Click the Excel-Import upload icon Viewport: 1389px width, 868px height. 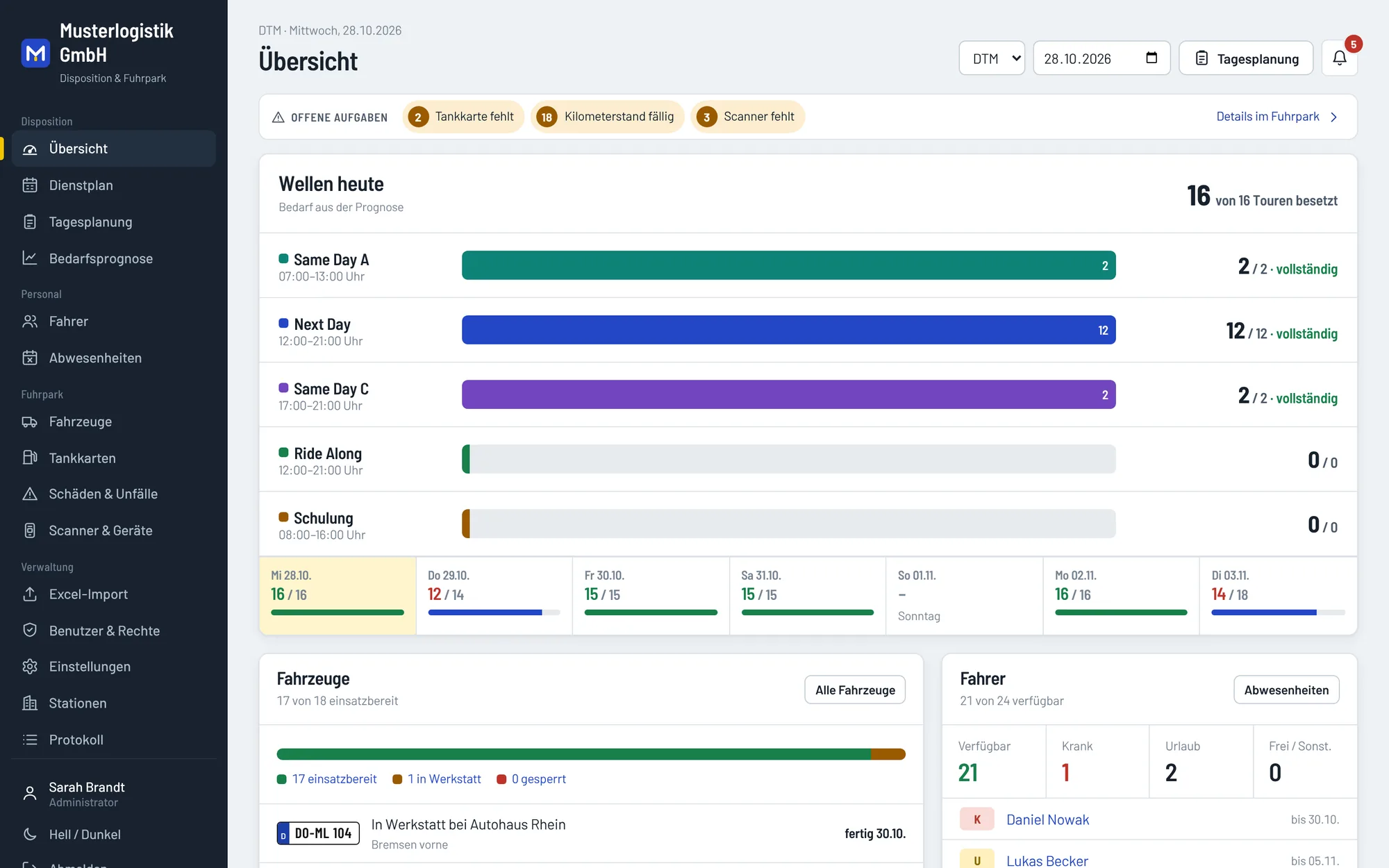[30, 594]
